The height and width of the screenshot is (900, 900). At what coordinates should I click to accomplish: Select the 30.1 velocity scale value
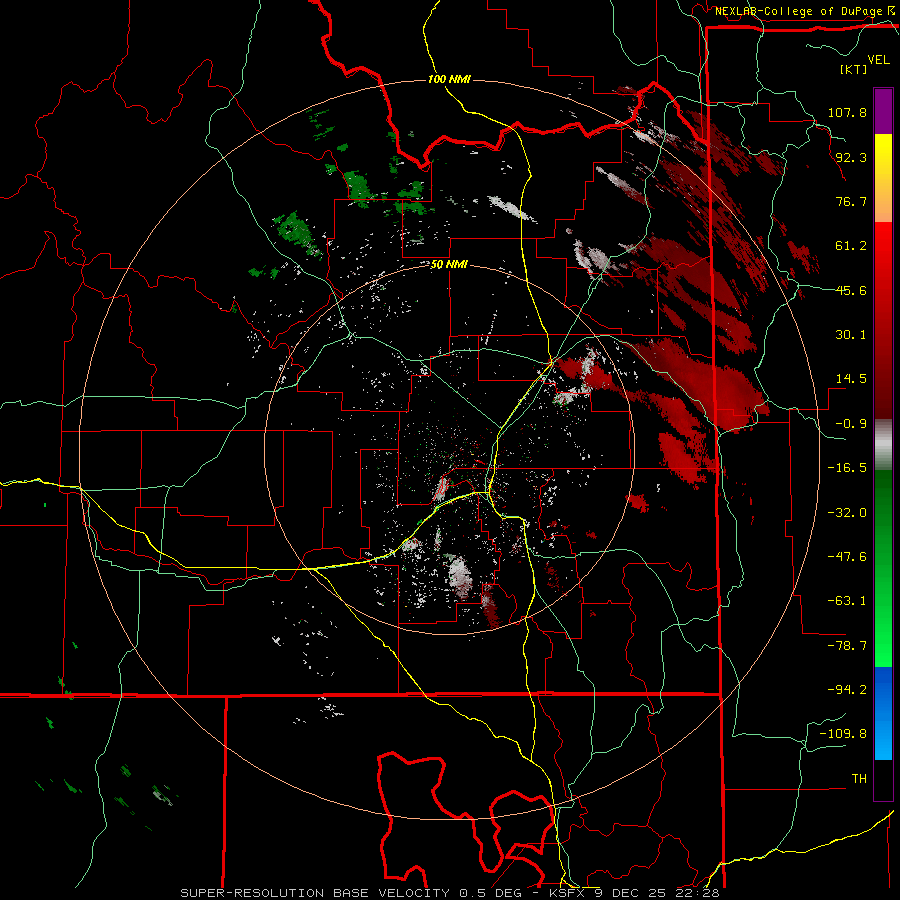click(x=851, y=335)
